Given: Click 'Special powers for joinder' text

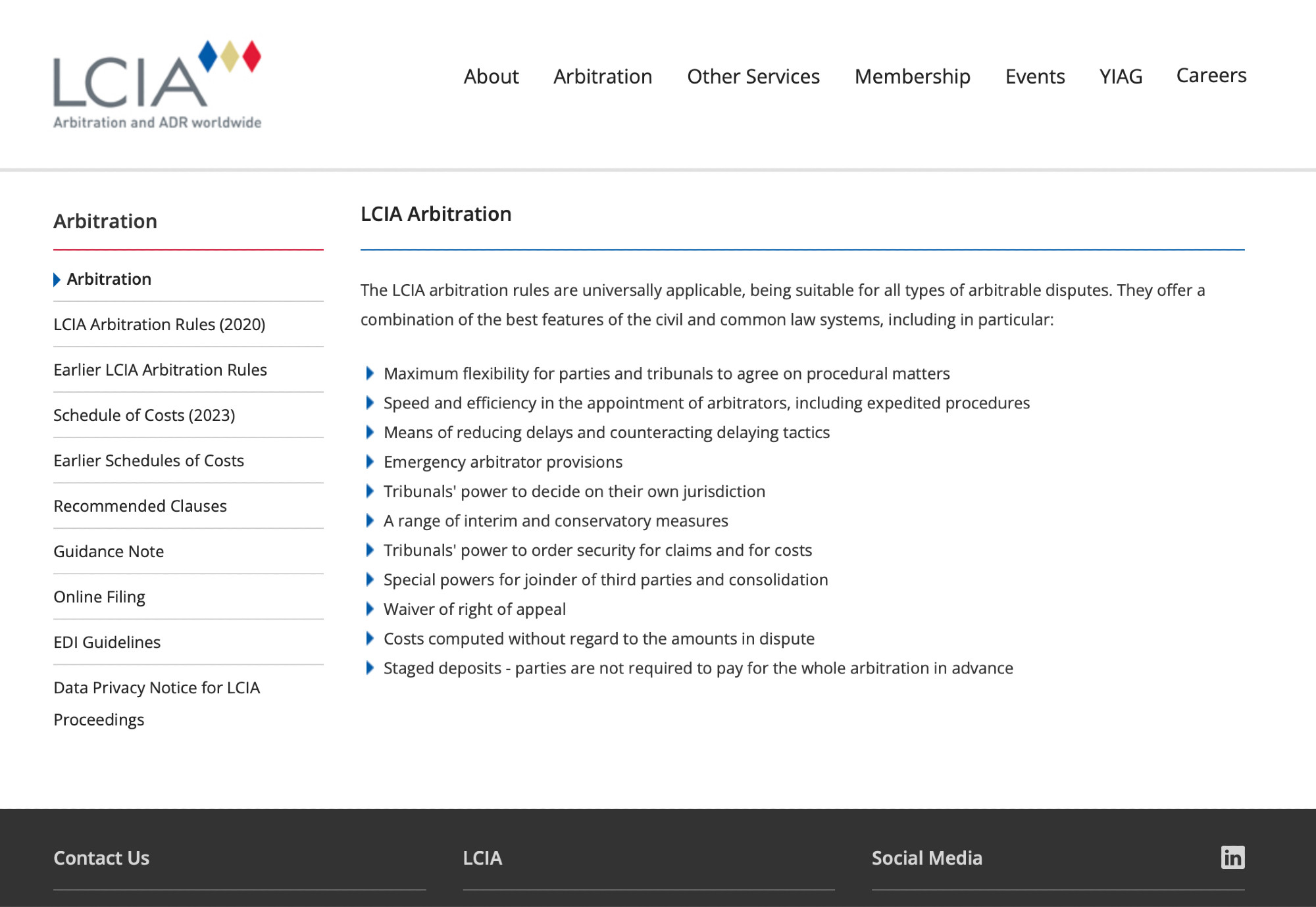Looking at the screenshot, I should pyautogui.click(x=605, y=580).
